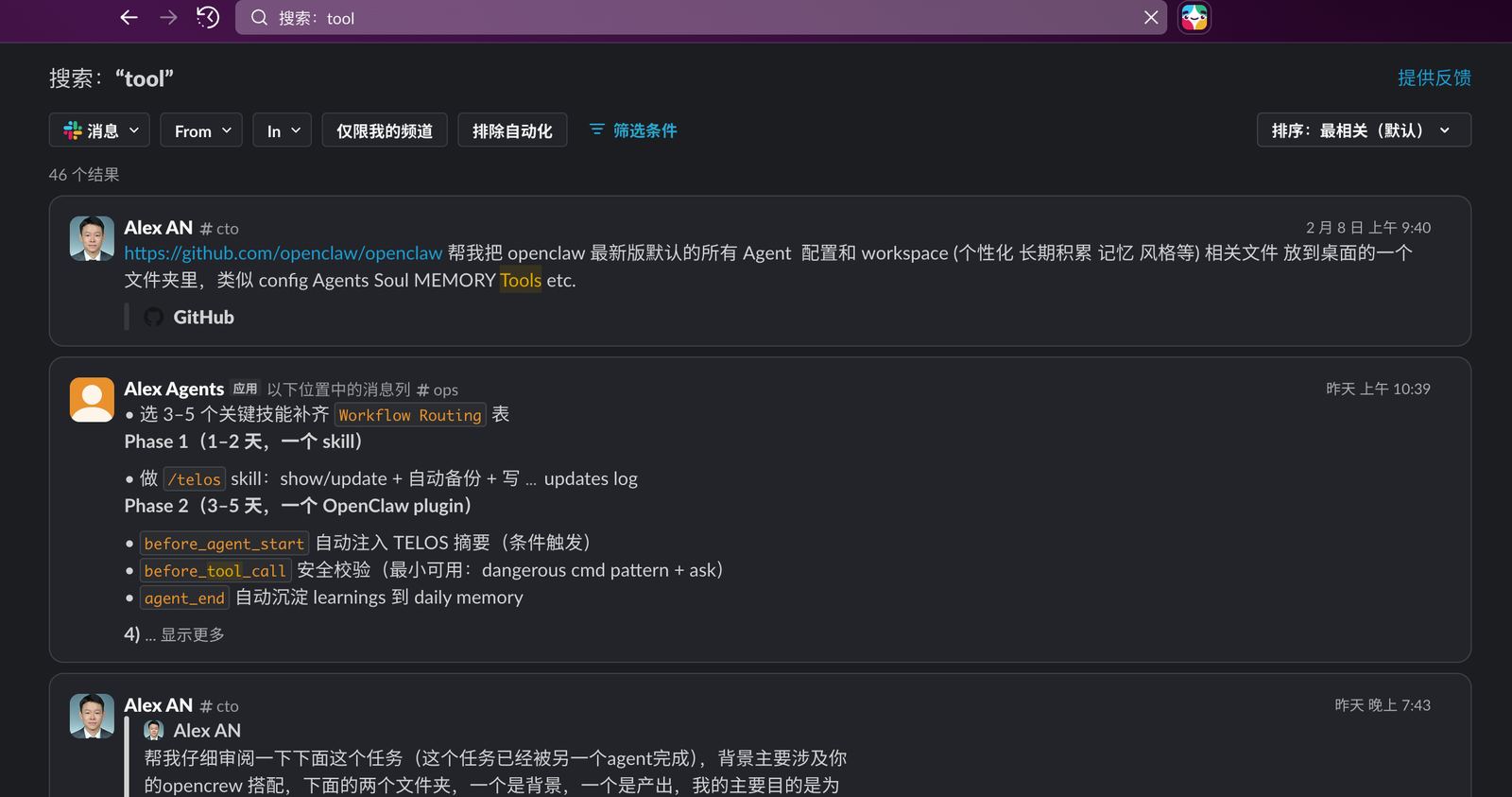Click the highlighted Tools keyword

(521, 281)
